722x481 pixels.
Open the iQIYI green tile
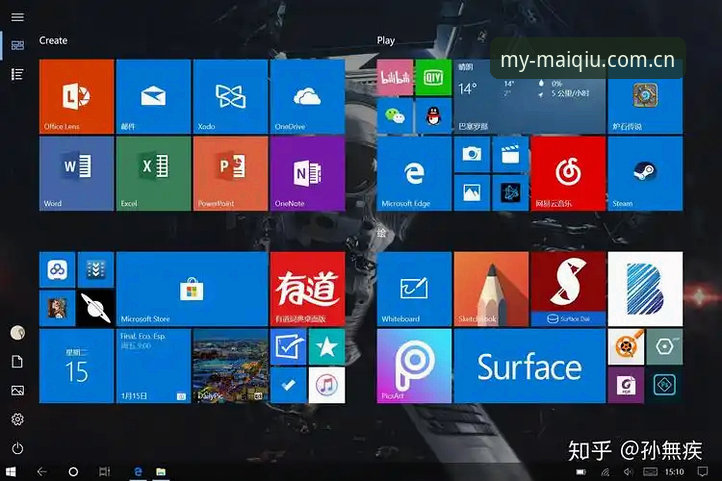point(433,77)
